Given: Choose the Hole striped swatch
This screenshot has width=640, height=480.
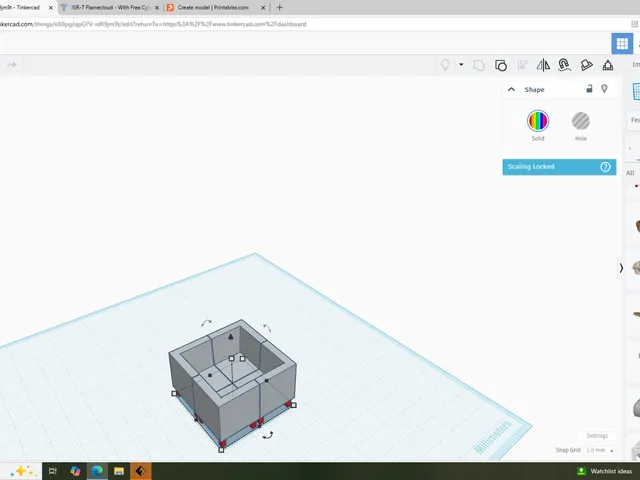Looking at the screenshot, I should [580, 121].
